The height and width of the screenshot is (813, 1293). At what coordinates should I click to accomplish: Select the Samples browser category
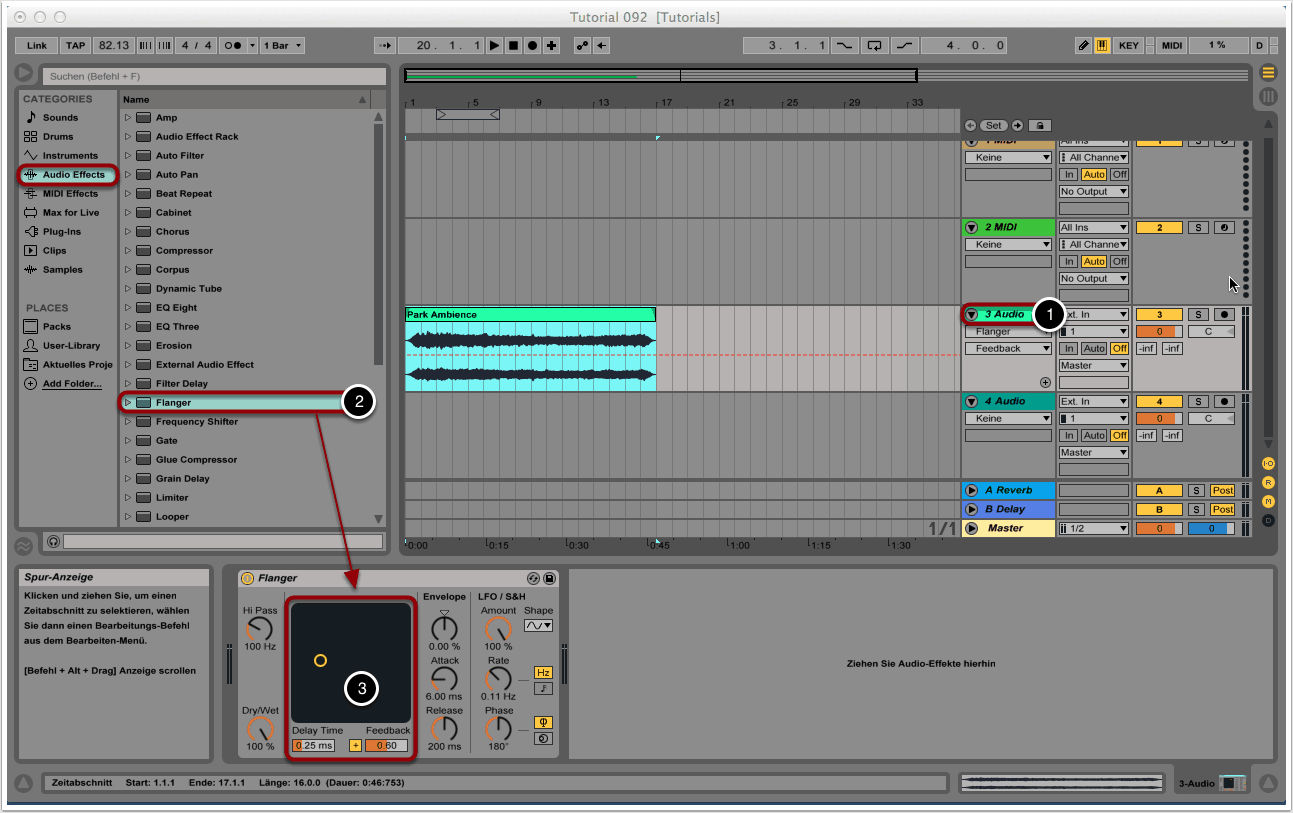[x=62, y=269]
